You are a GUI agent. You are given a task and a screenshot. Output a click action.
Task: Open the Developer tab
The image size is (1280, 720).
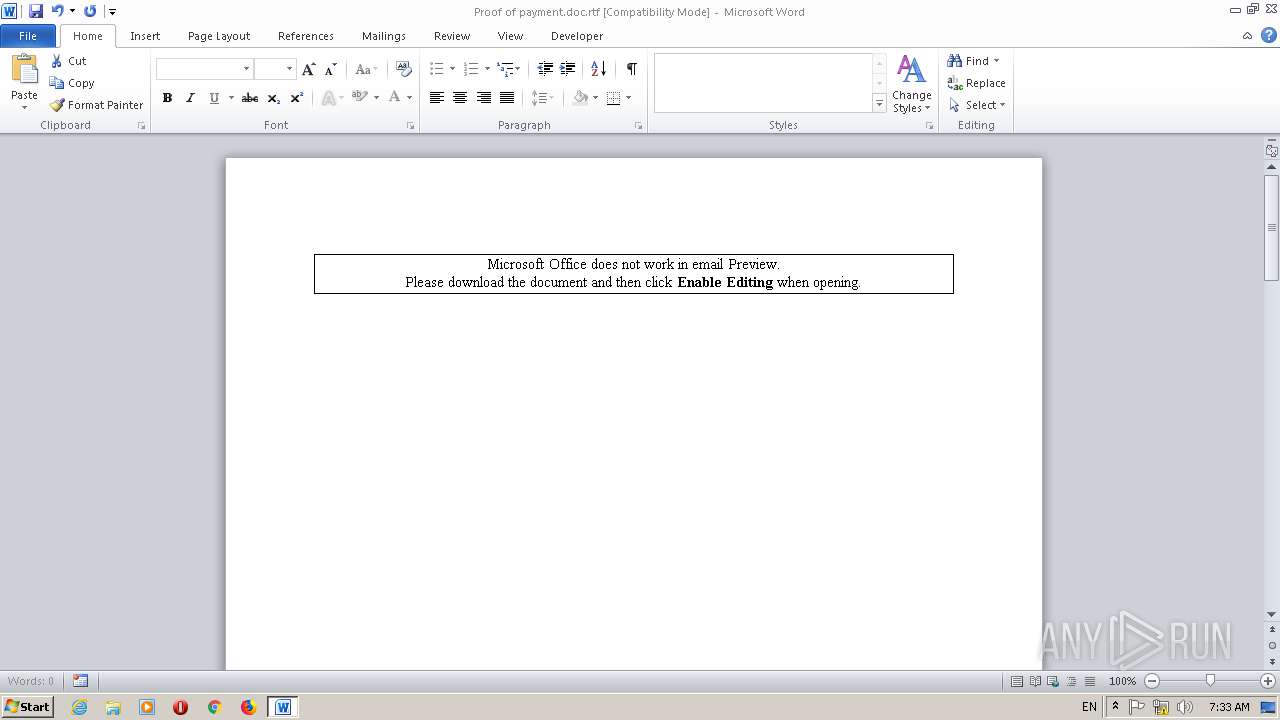point(577,36)
